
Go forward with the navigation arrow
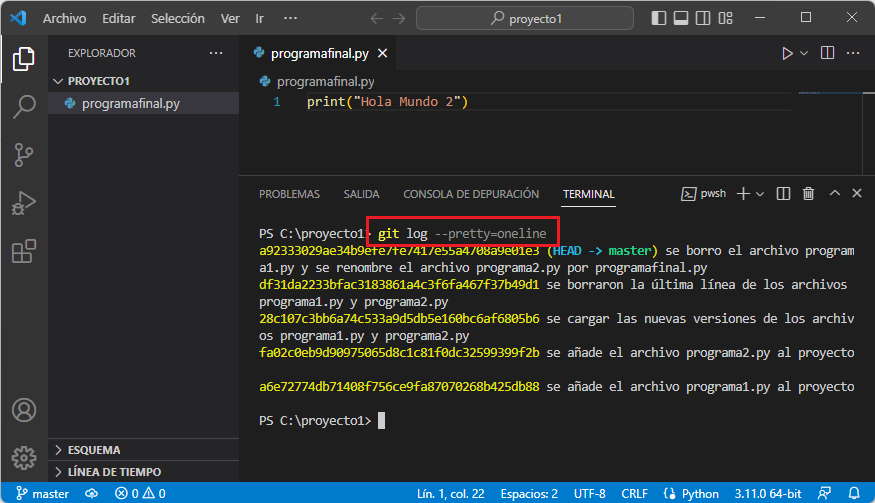pyautogui.click(x=398, y=18)
